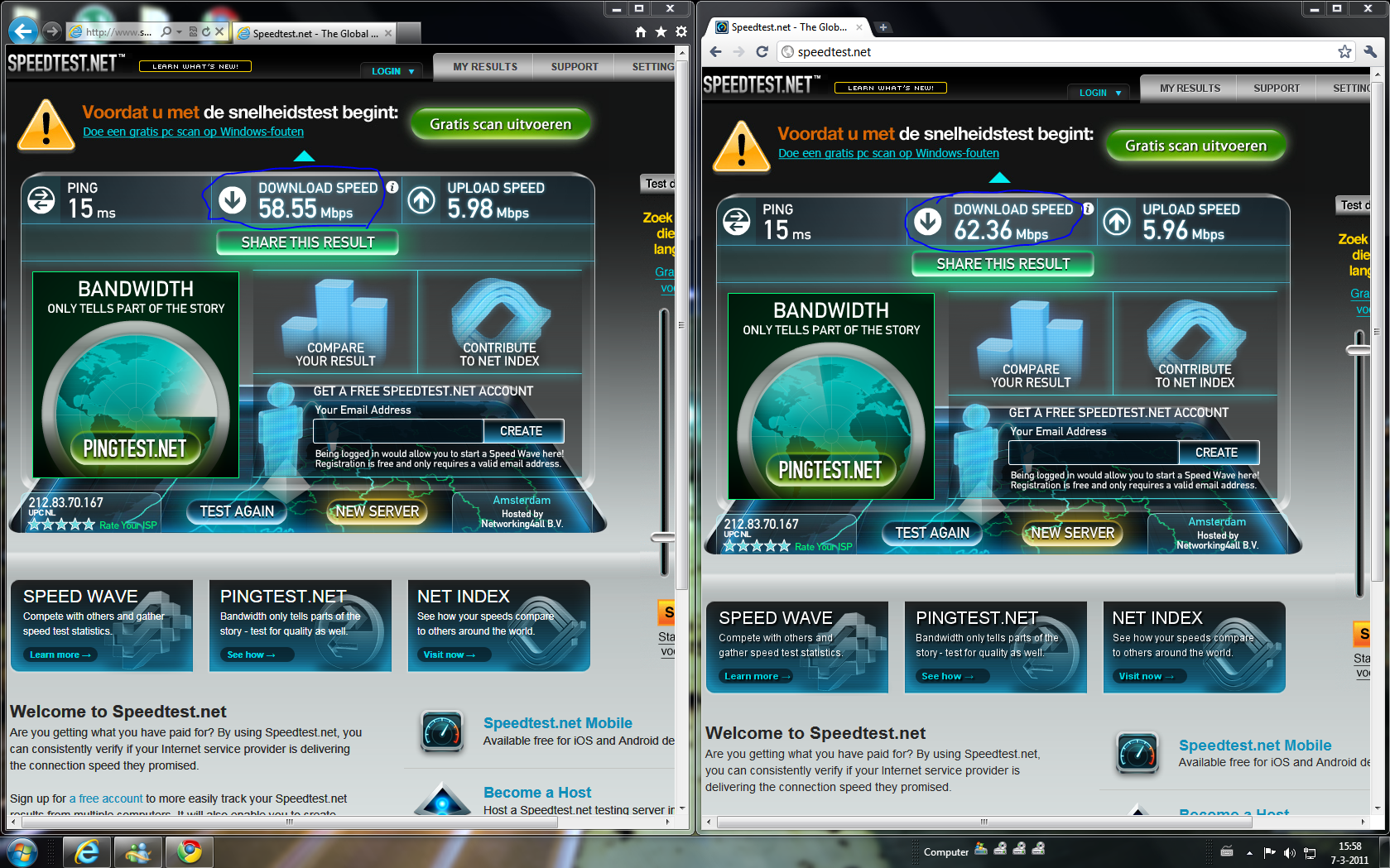Close the Speedtest.net tab in Chrome
Screen dimensions: 1390x868
pyautogui.click(x=859, y=27)
